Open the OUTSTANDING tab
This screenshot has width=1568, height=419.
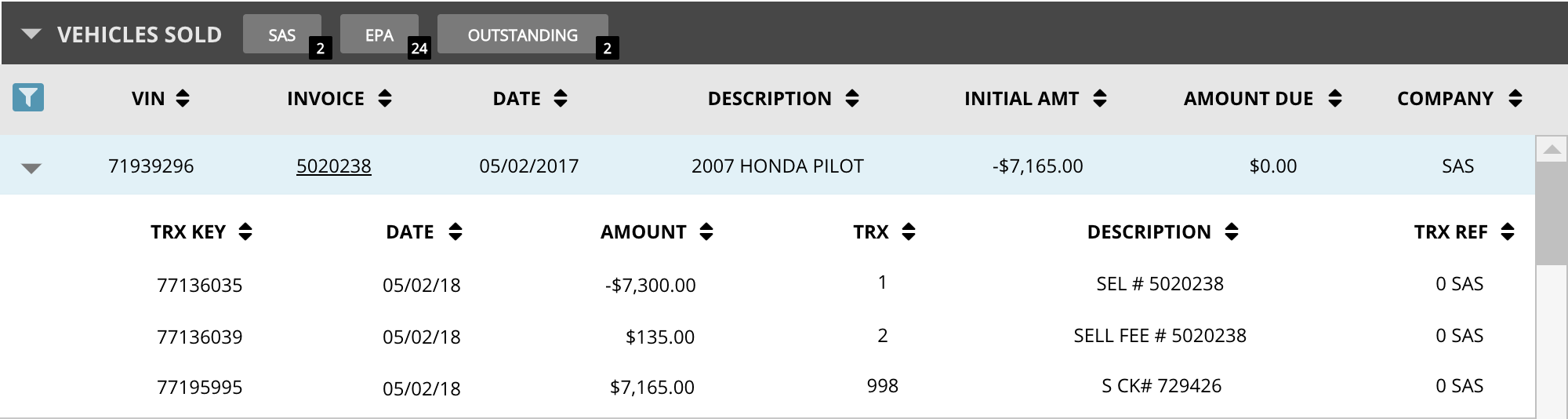522,35
